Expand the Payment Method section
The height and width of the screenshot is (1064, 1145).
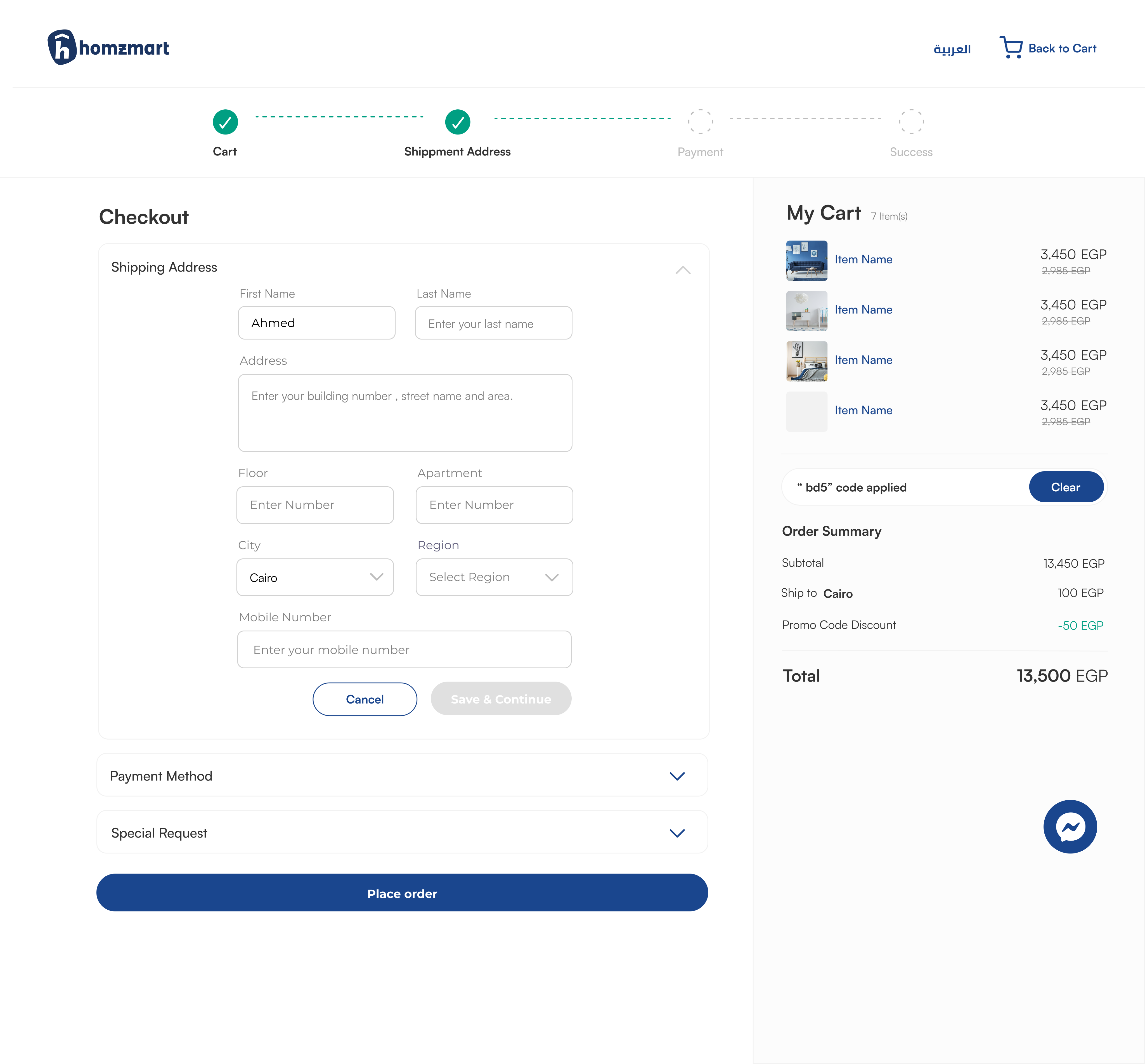point(677,776)
